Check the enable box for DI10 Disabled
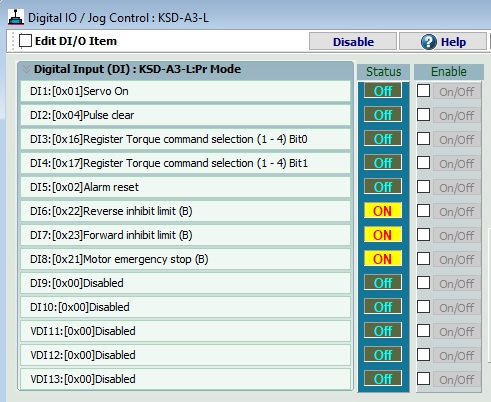The width and height of the screenshot is (491, 402). tap(423, 307)
